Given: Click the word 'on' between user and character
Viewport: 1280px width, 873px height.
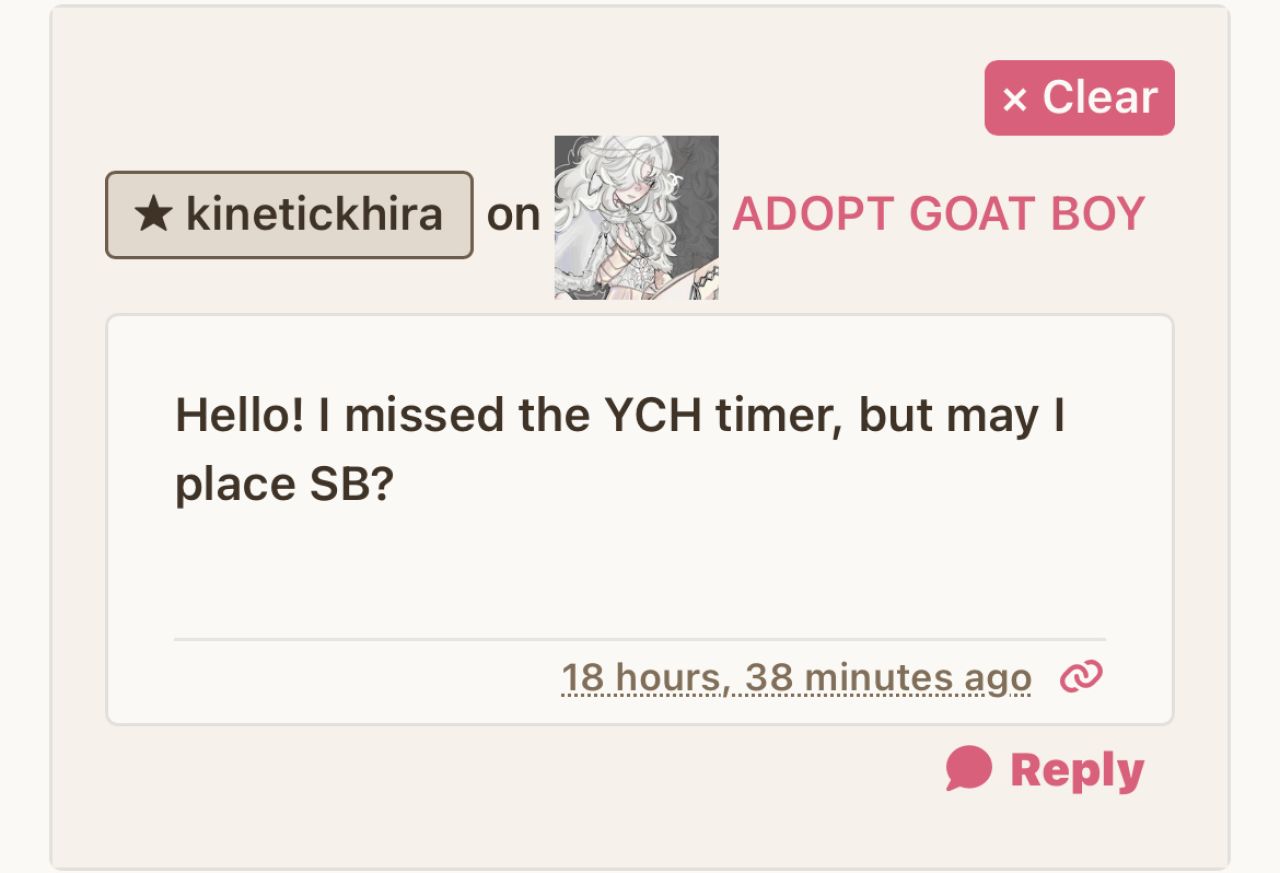Looking at the screenshot, I should (x=513, y=215).
